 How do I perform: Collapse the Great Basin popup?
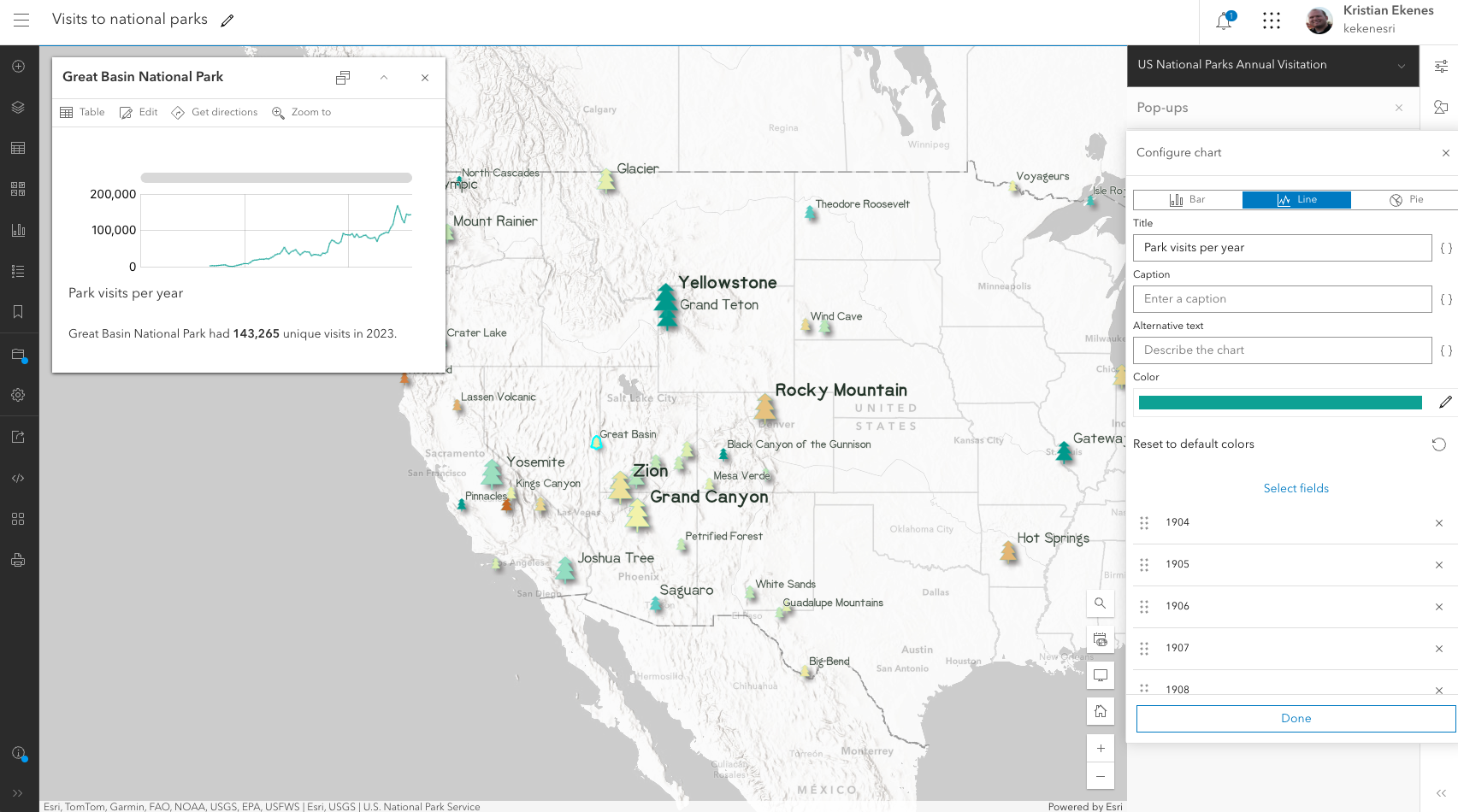point(384,77)
